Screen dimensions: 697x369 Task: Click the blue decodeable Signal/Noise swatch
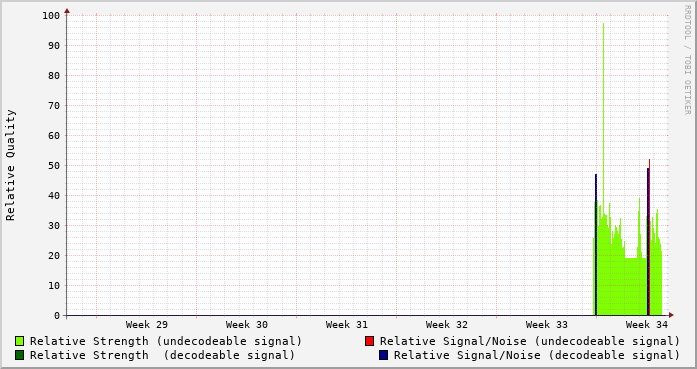click(x=383, y=355)
